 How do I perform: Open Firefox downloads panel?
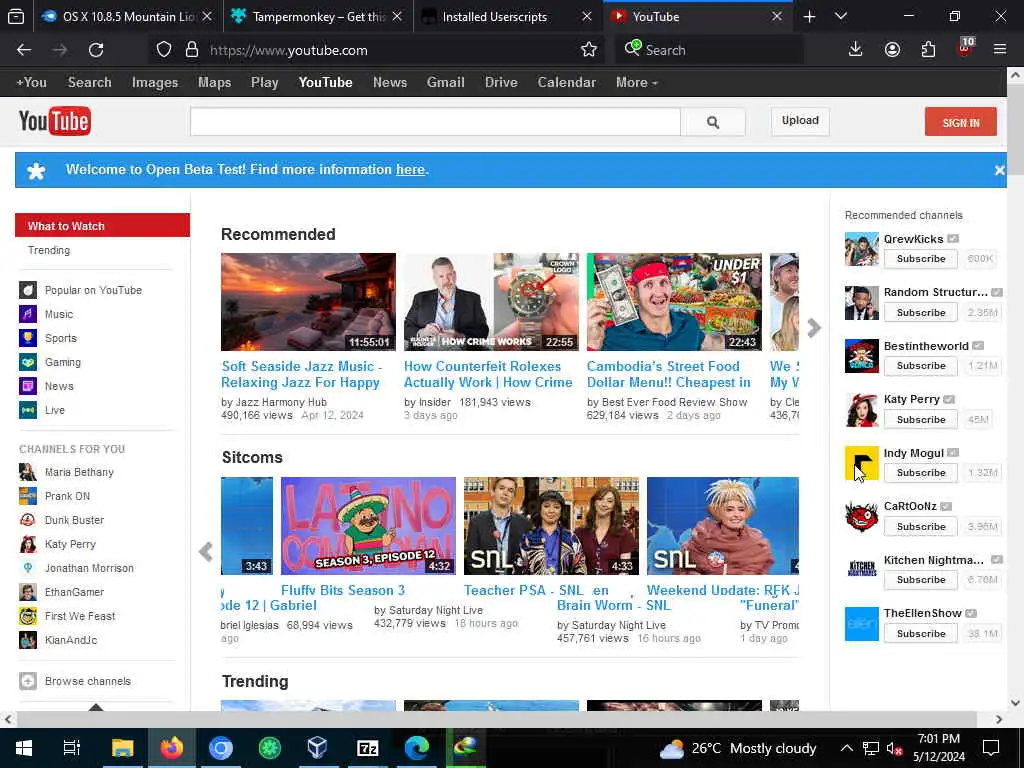tap(855, 50)
